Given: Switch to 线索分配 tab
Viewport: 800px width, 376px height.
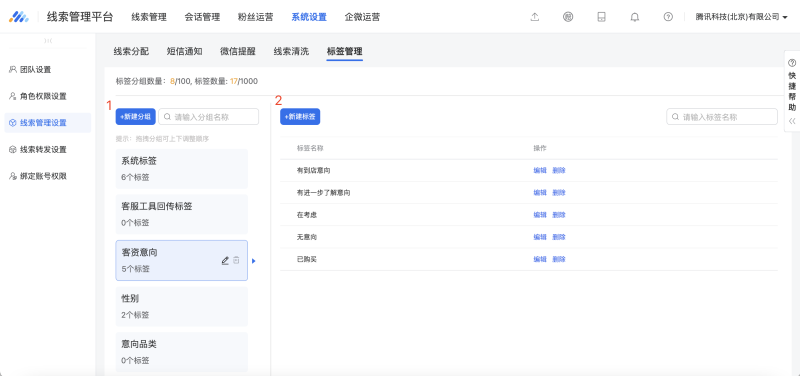Looking at the screenshot, I should [131, 51].
